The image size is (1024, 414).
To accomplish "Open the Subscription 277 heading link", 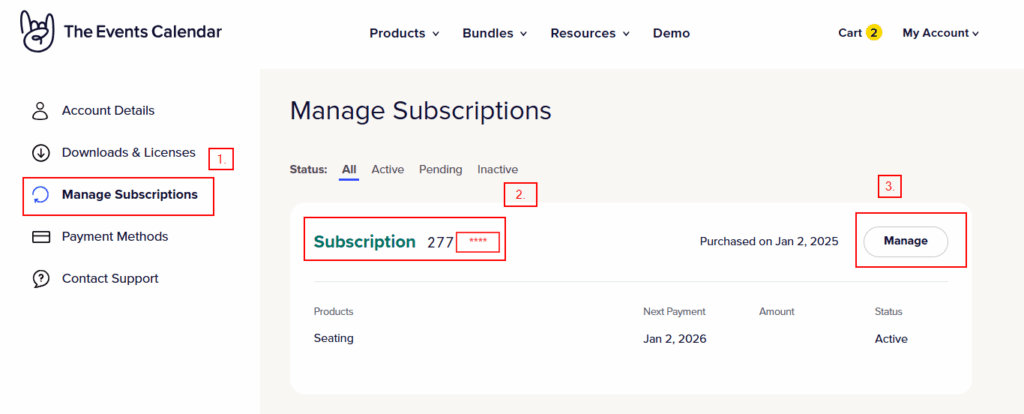I will (x=365, y=242).
